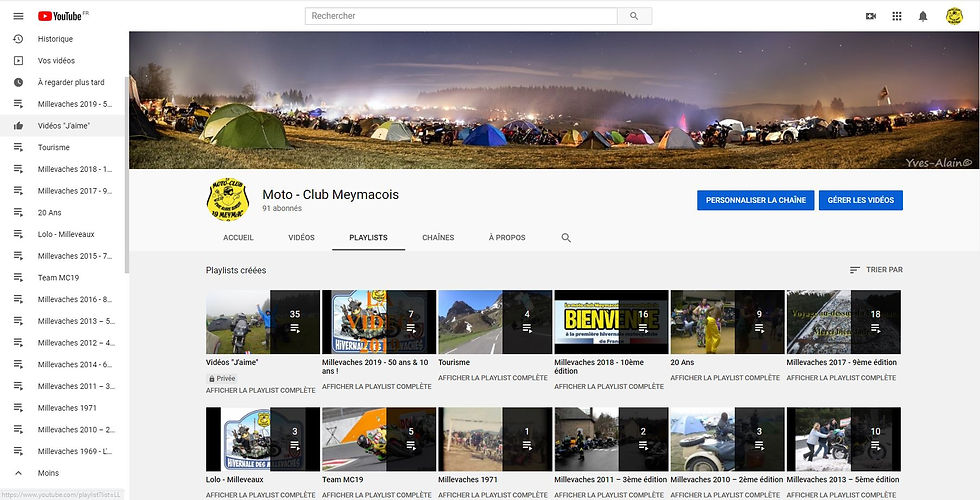
Task: Click the Historique clock icon
Action: point(18,39)
